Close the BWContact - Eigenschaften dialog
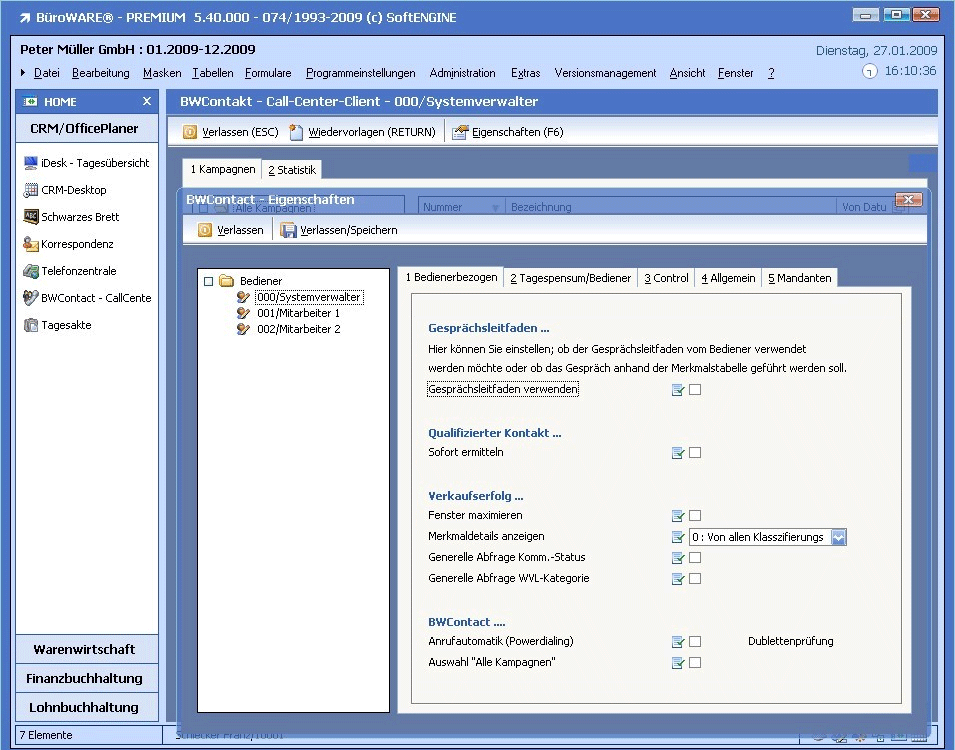Viewport: 955px width, 750px height. click(908, 199)
